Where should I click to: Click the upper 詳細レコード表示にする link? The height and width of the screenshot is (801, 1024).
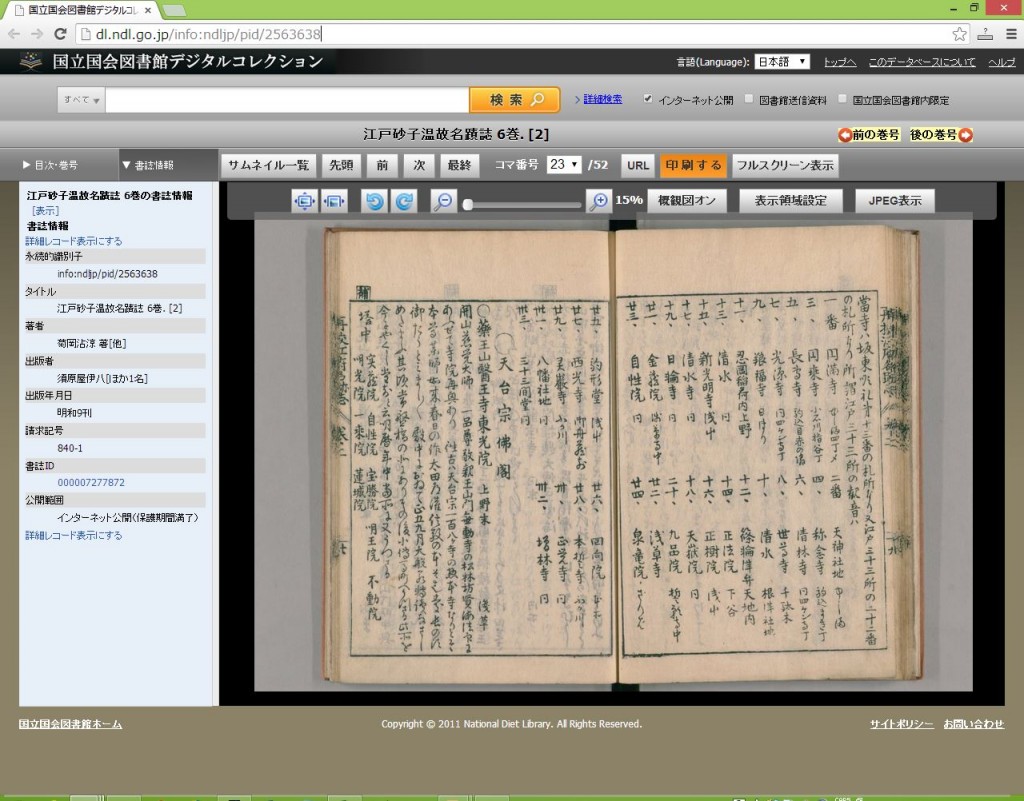point(74,241)
